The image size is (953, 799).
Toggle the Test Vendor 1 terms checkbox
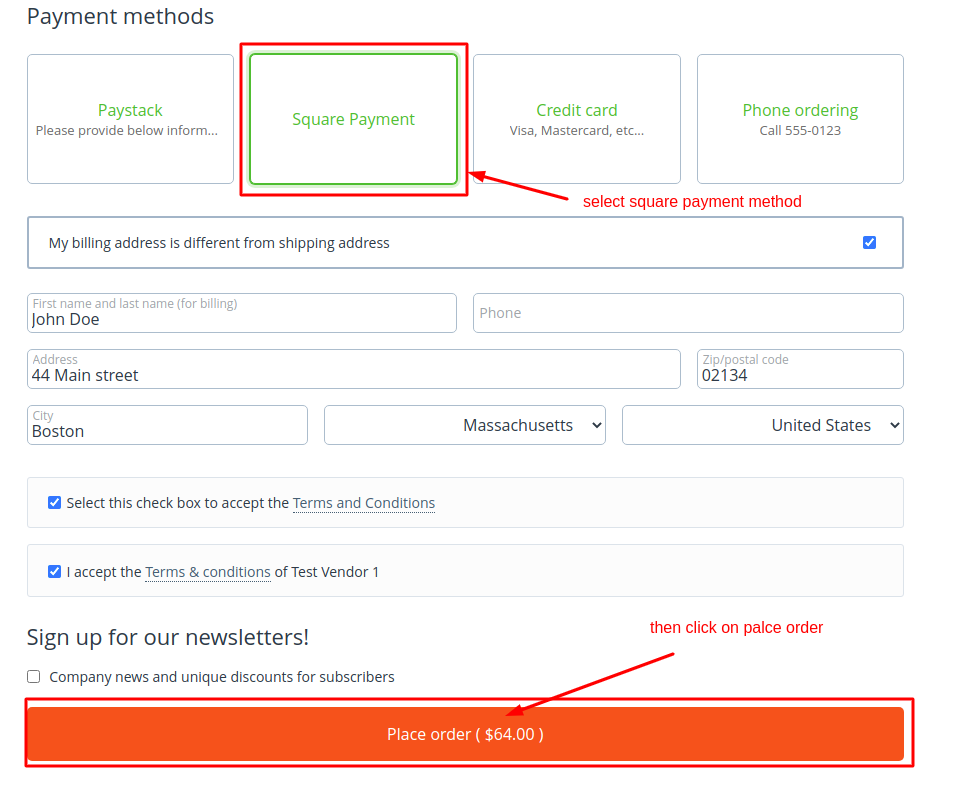click(x=55, y=572)
